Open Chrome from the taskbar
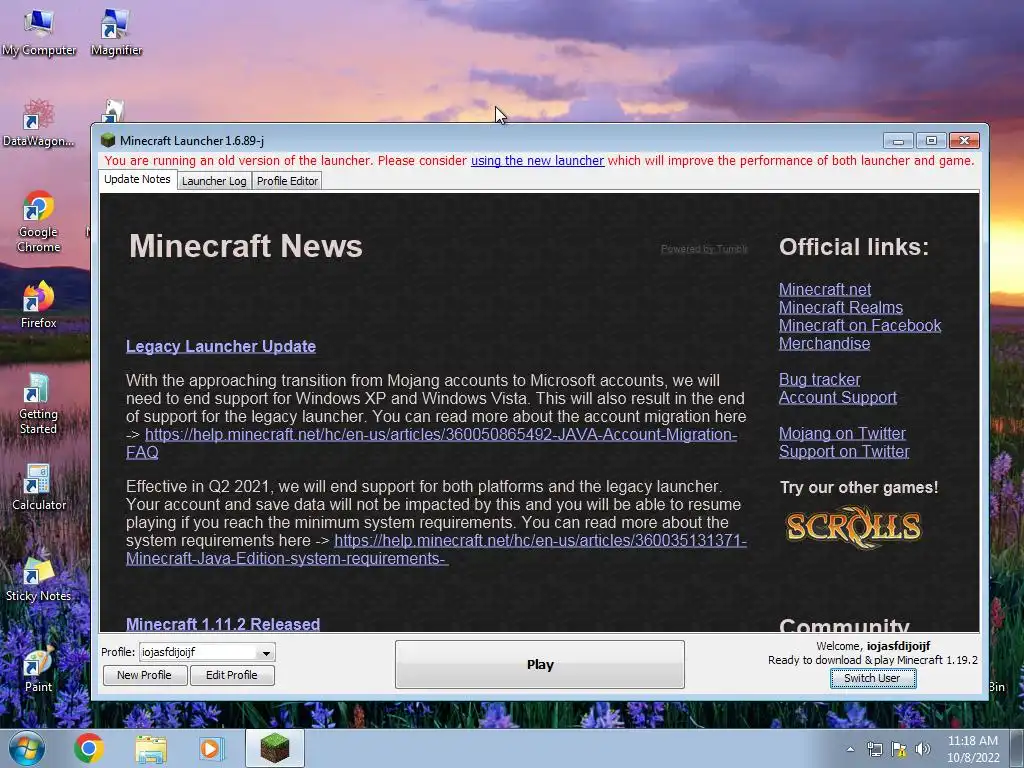Screen dimensions: 1024x768 pyautogui.click(x=89, y=748)
